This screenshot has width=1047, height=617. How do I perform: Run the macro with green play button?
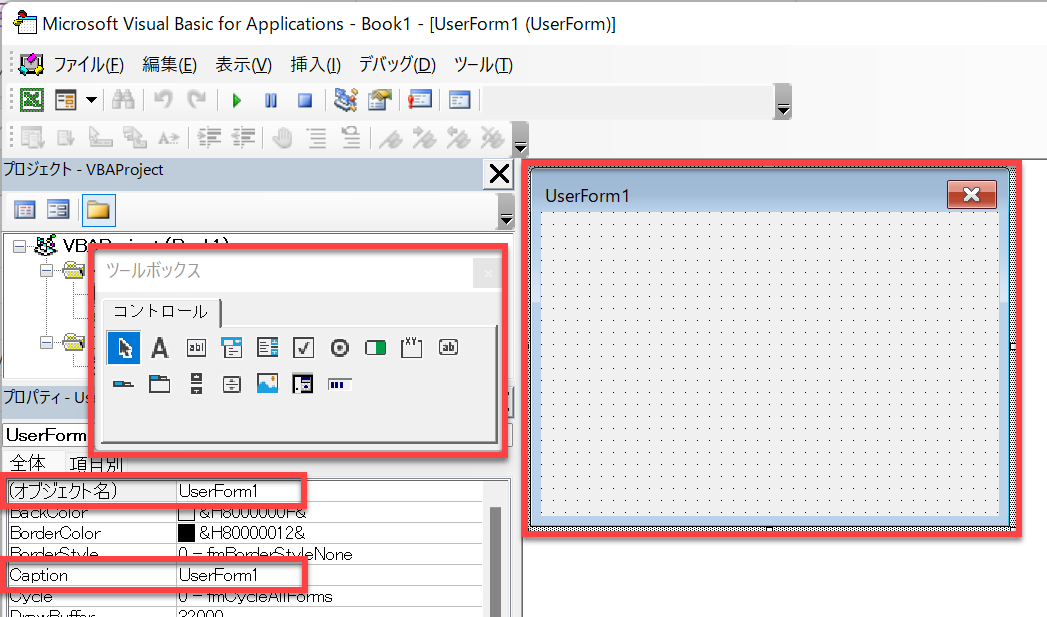tap(236, 101)
